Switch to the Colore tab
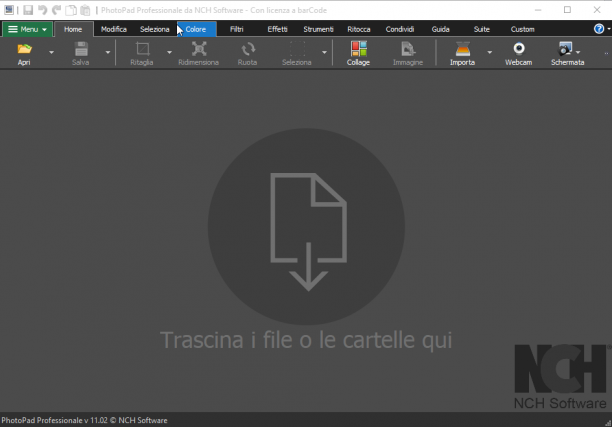The width and height of the screenshot is (612, 427). [x=196, y=29]
